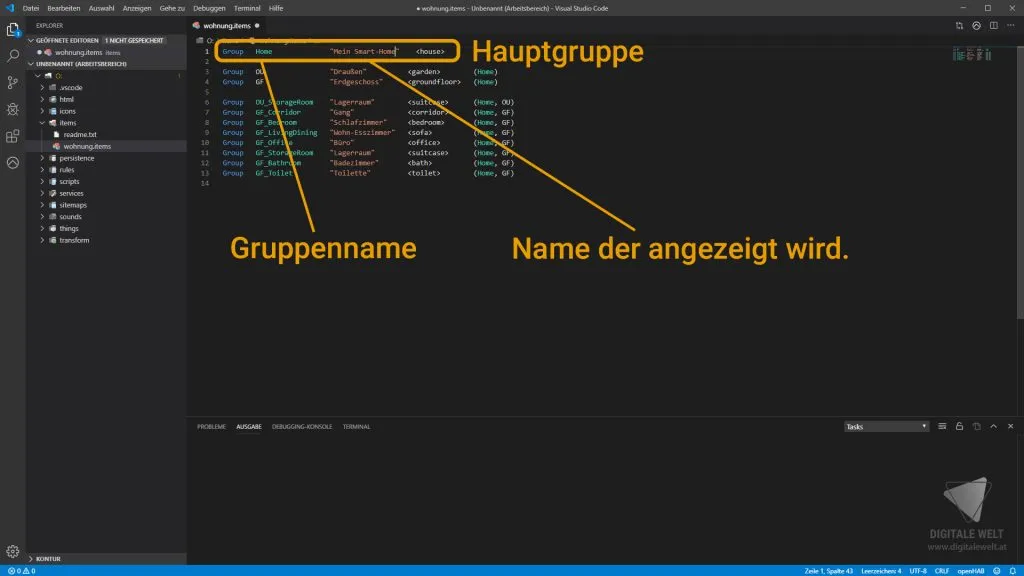
Task: Open the Search view in activity bar
Action: pyautogui.click(x=12, y=56)
